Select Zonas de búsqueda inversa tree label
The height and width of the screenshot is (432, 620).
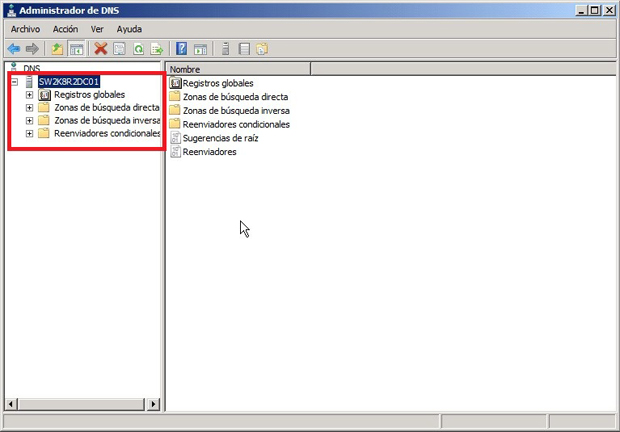tap(107, 121)
